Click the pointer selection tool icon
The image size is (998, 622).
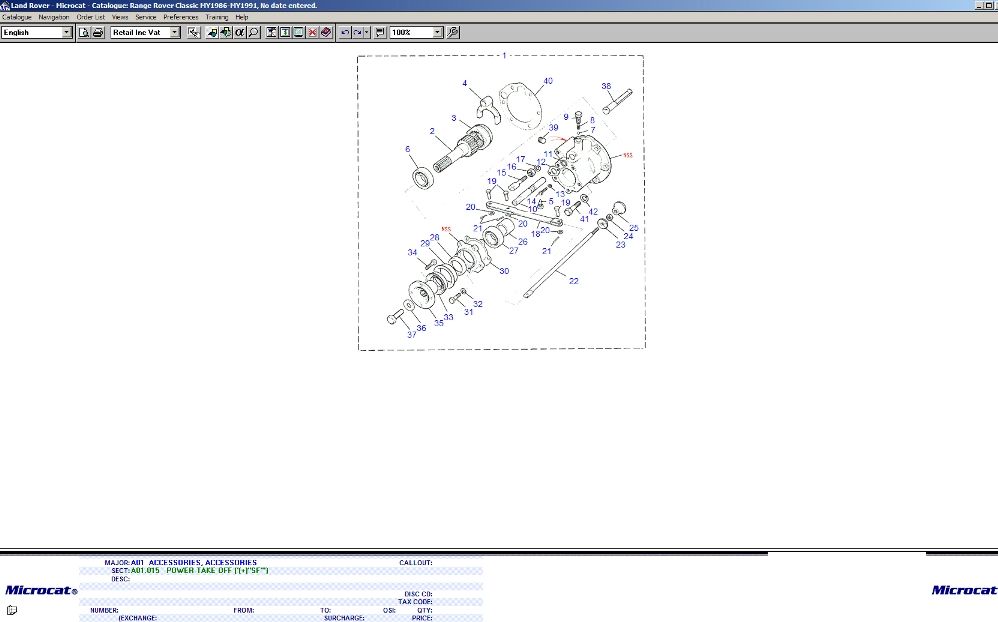(x=193, y=32)
